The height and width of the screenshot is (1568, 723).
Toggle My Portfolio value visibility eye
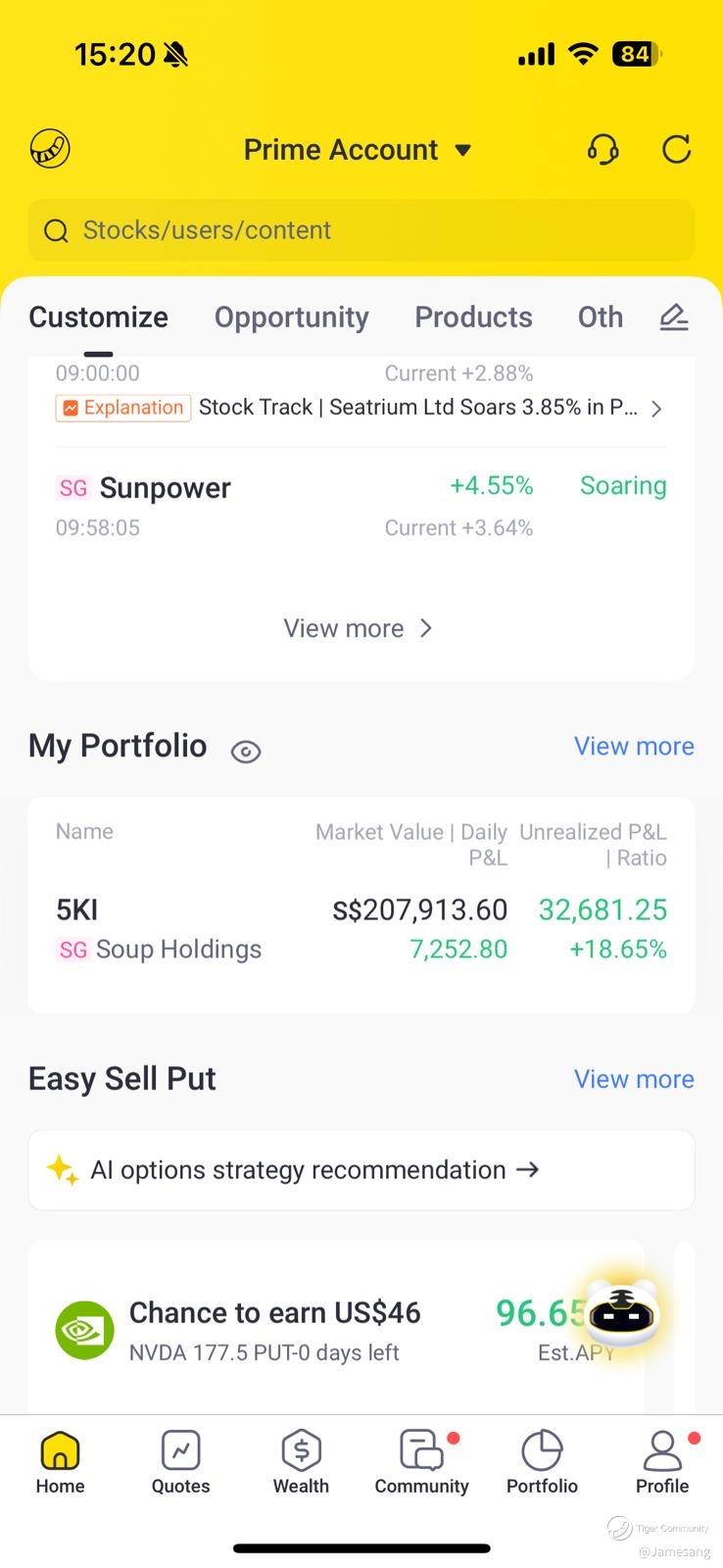click(245, 752)
